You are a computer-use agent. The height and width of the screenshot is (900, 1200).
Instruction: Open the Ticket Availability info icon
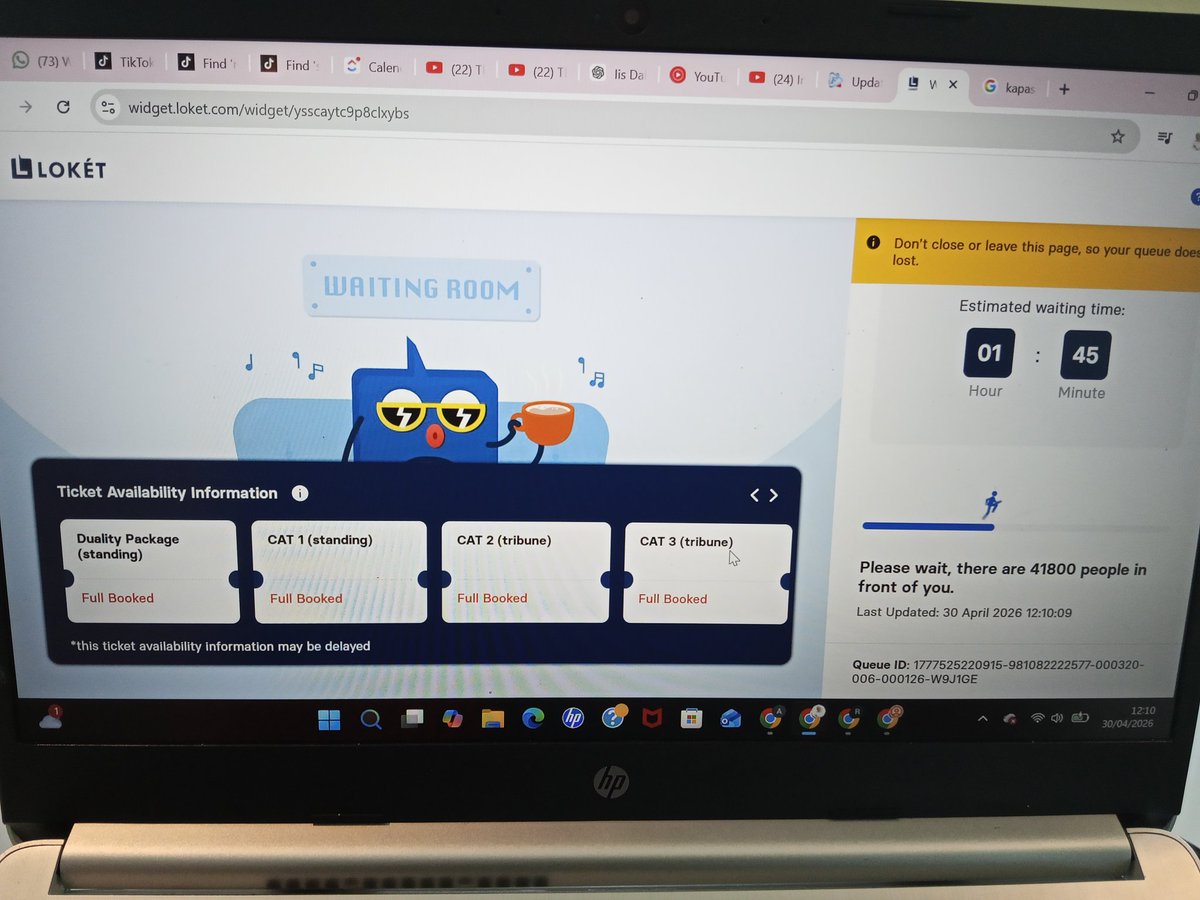click(x=300, y=493)
